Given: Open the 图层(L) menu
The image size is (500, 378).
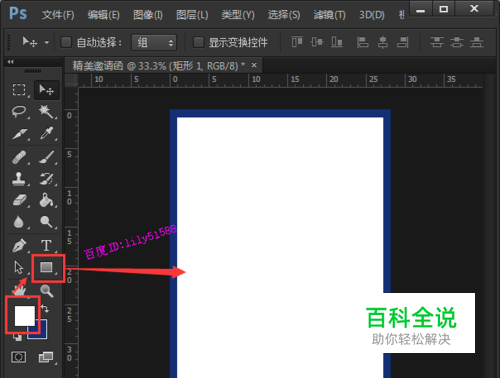Looking at the screenshot, I should (x=192, y=15).
